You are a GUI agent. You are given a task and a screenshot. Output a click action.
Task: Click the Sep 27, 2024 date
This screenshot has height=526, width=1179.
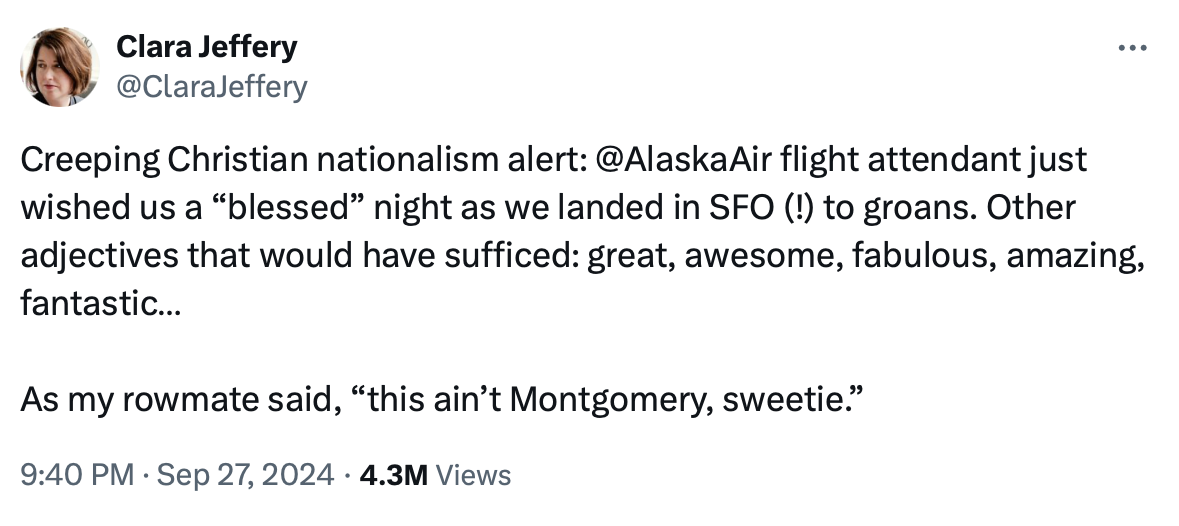tap(241, 474)
